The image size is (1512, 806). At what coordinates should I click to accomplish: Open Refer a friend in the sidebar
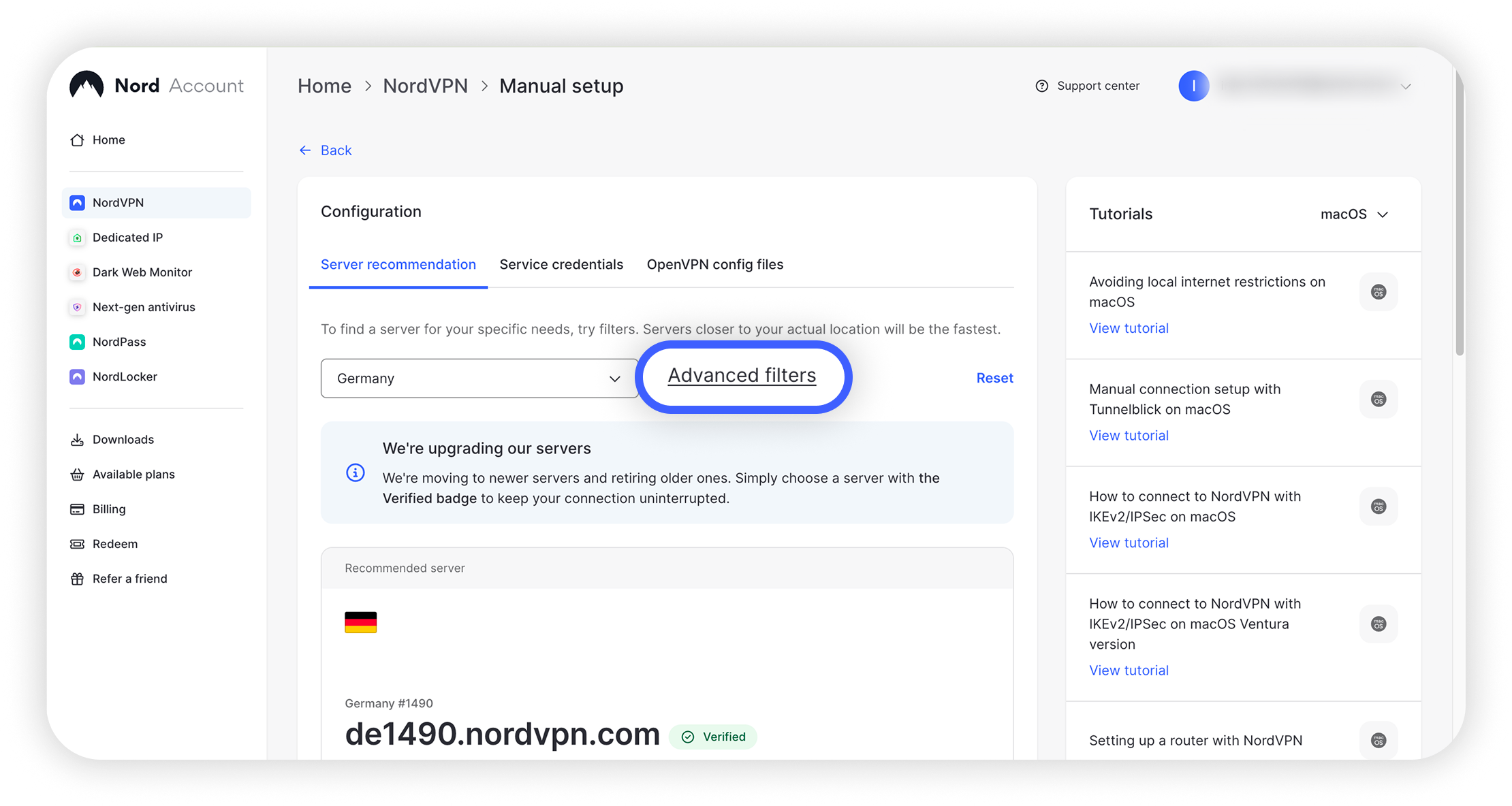(119, 579)
